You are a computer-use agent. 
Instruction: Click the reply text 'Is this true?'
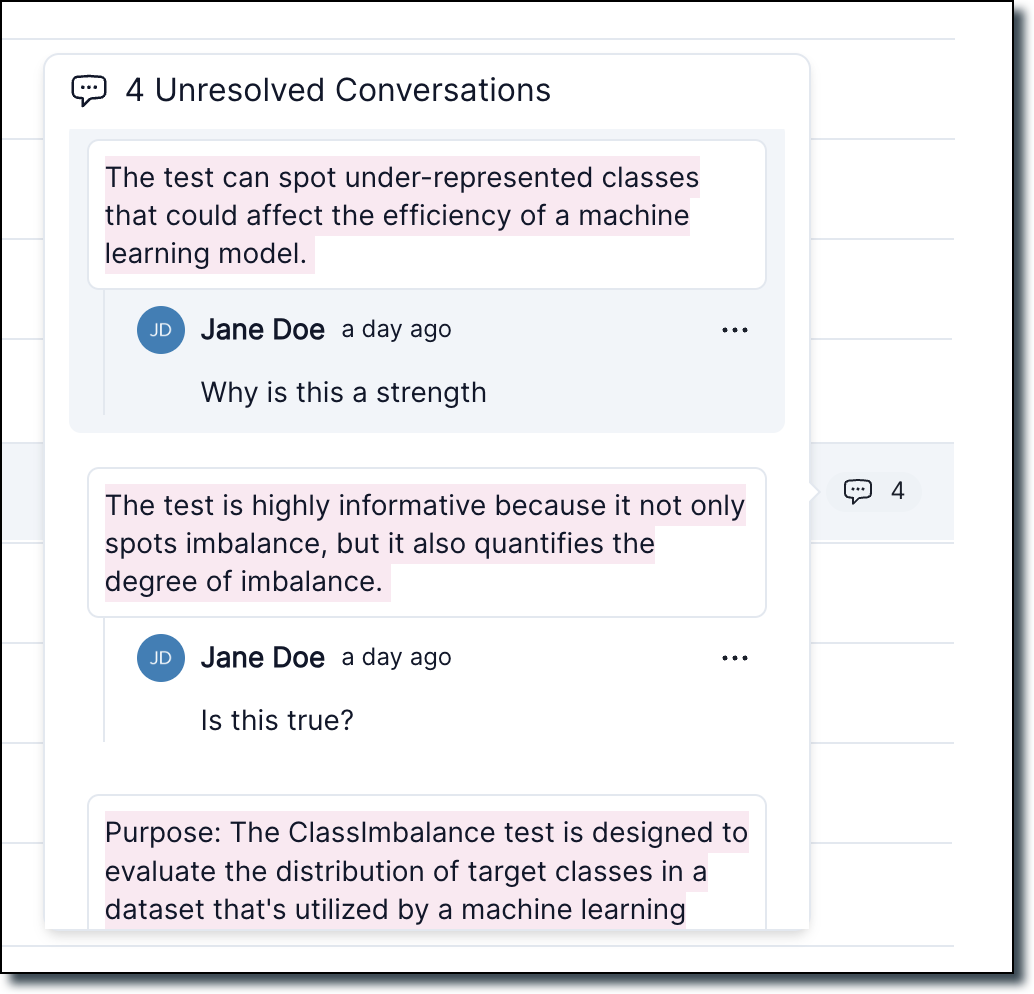277,720
